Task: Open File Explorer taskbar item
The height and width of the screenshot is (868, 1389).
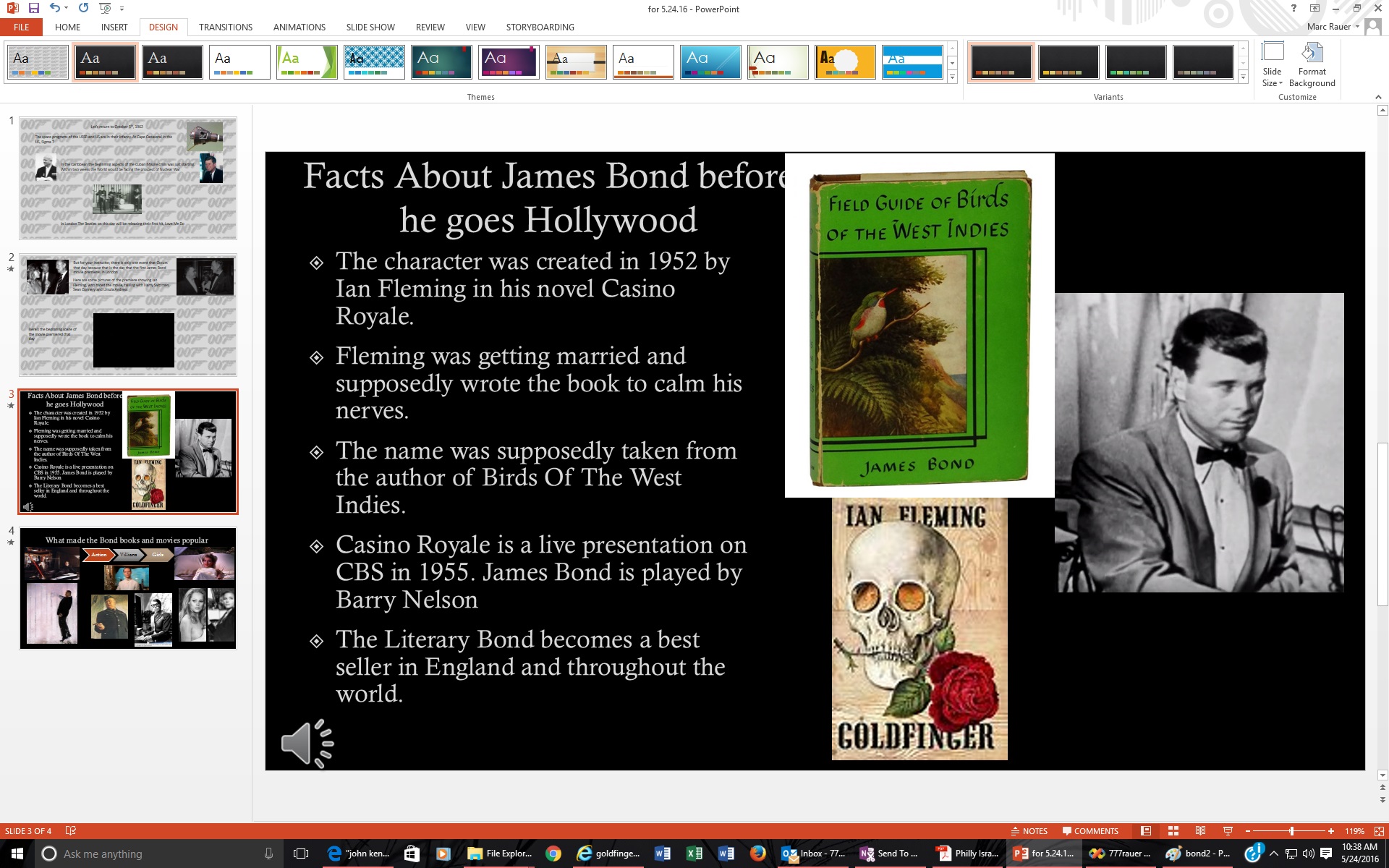Action: tap(499, 854)
